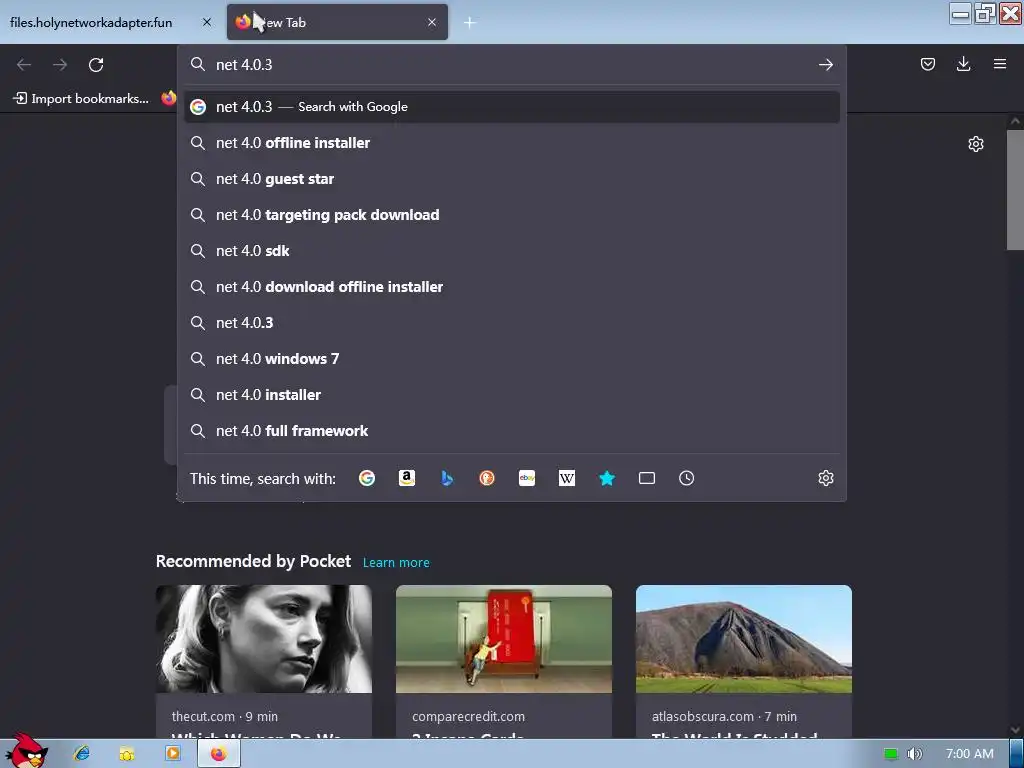
Task: Open the Firefox application menu
Action: click(999, 64)
